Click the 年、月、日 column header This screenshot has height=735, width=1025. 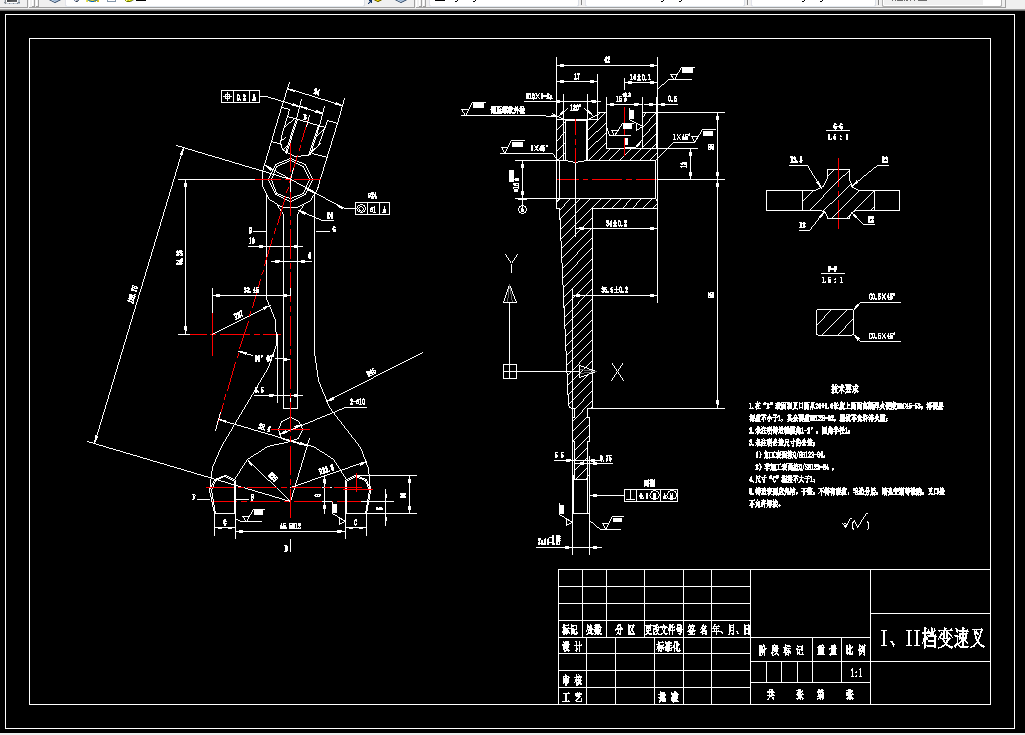[731, 630]
